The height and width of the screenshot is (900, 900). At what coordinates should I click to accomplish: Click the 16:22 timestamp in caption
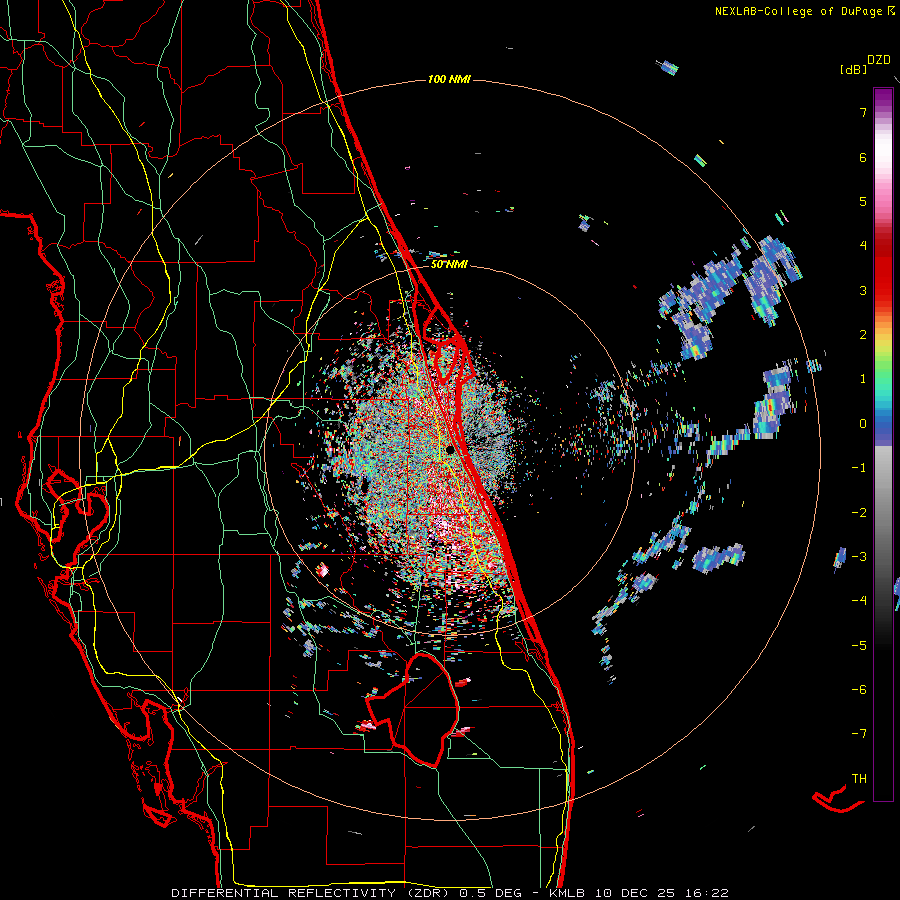(x=708, y=893)
